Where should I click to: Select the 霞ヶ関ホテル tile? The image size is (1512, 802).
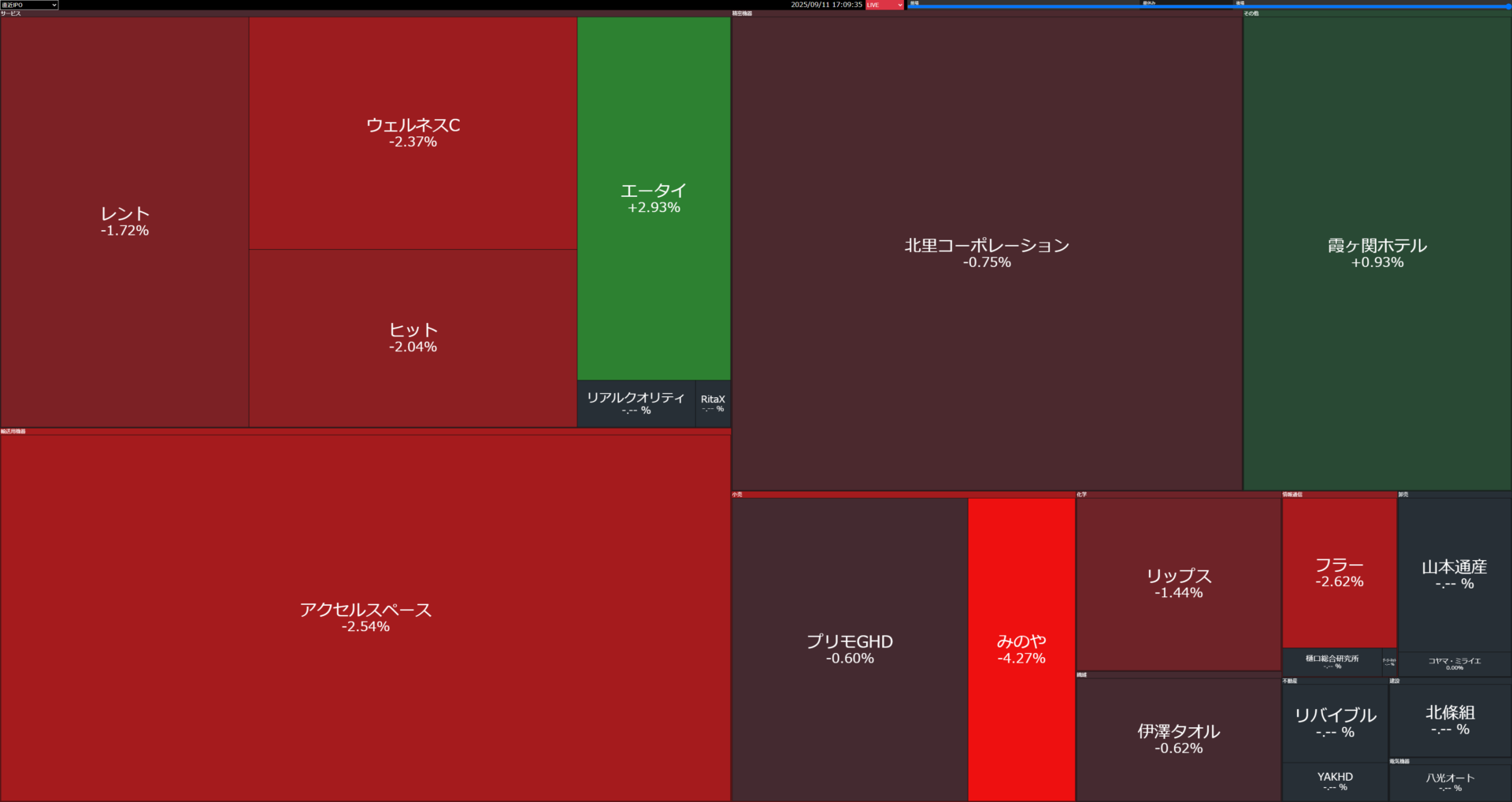1377,254
